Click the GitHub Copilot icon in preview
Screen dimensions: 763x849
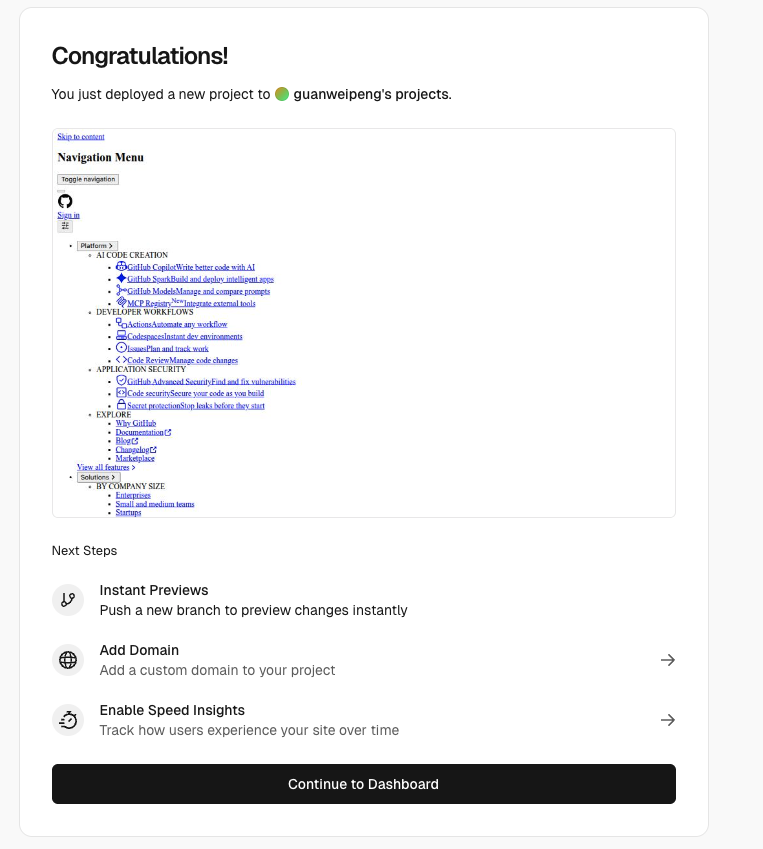[121, 267]
